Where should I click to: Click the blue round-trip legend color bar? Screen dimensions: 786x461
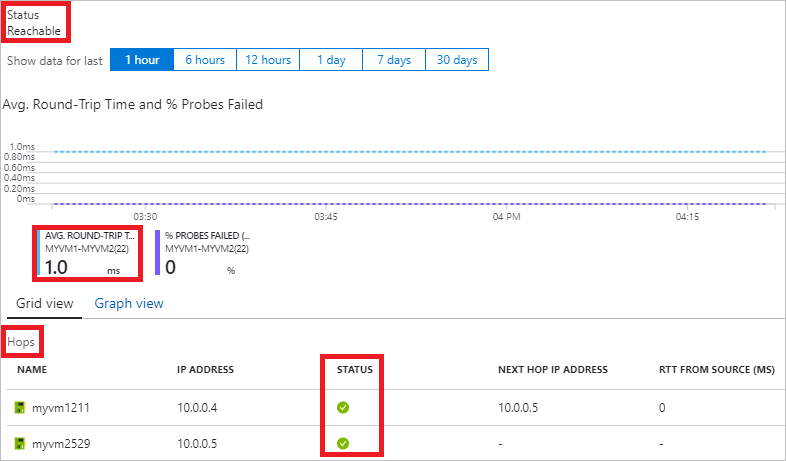(x=39, y=253)
